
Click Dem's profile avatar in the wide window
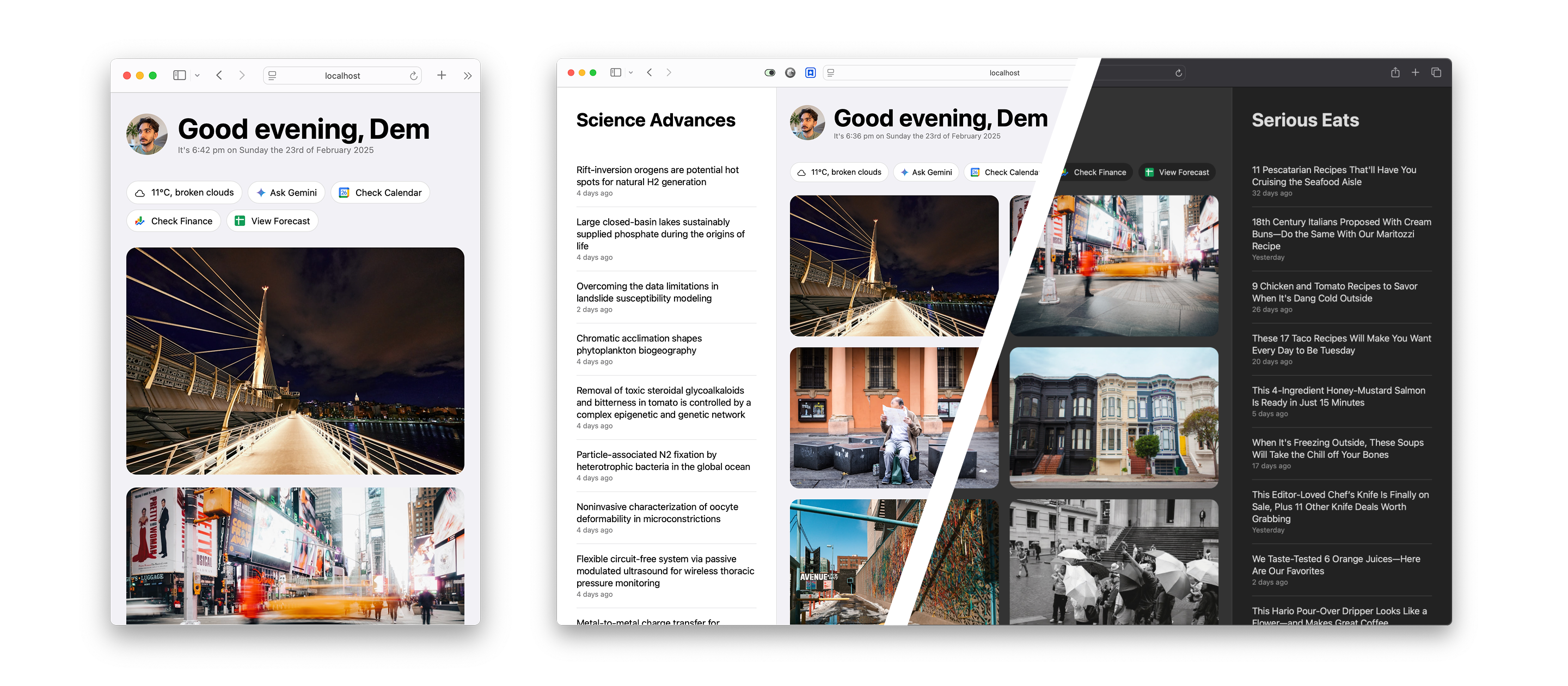pyautogui.click(x=807, y=122)
